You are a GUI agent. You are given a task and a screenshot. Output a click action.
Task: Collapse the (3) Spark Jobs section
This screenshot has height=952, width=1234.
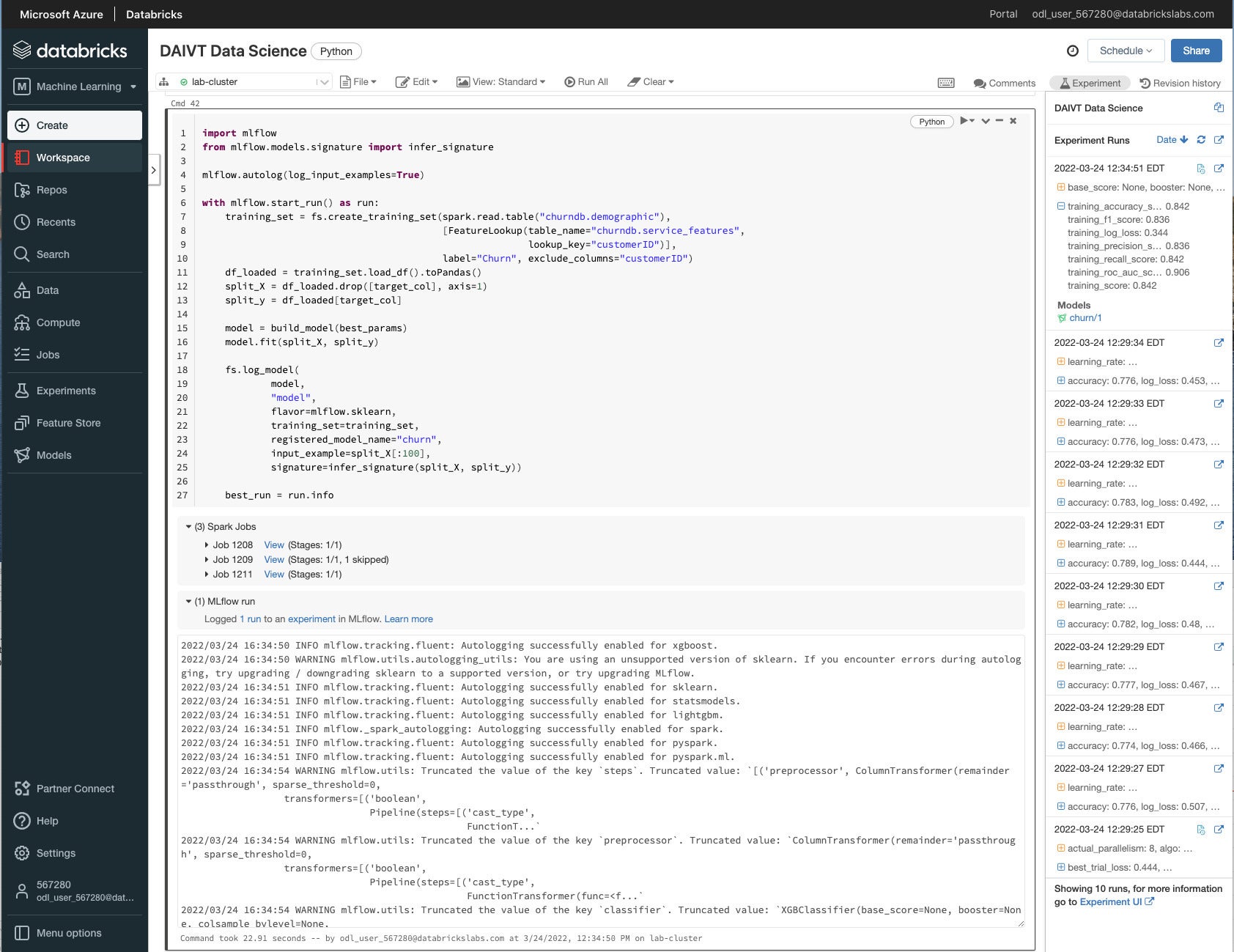click(188, 527)
